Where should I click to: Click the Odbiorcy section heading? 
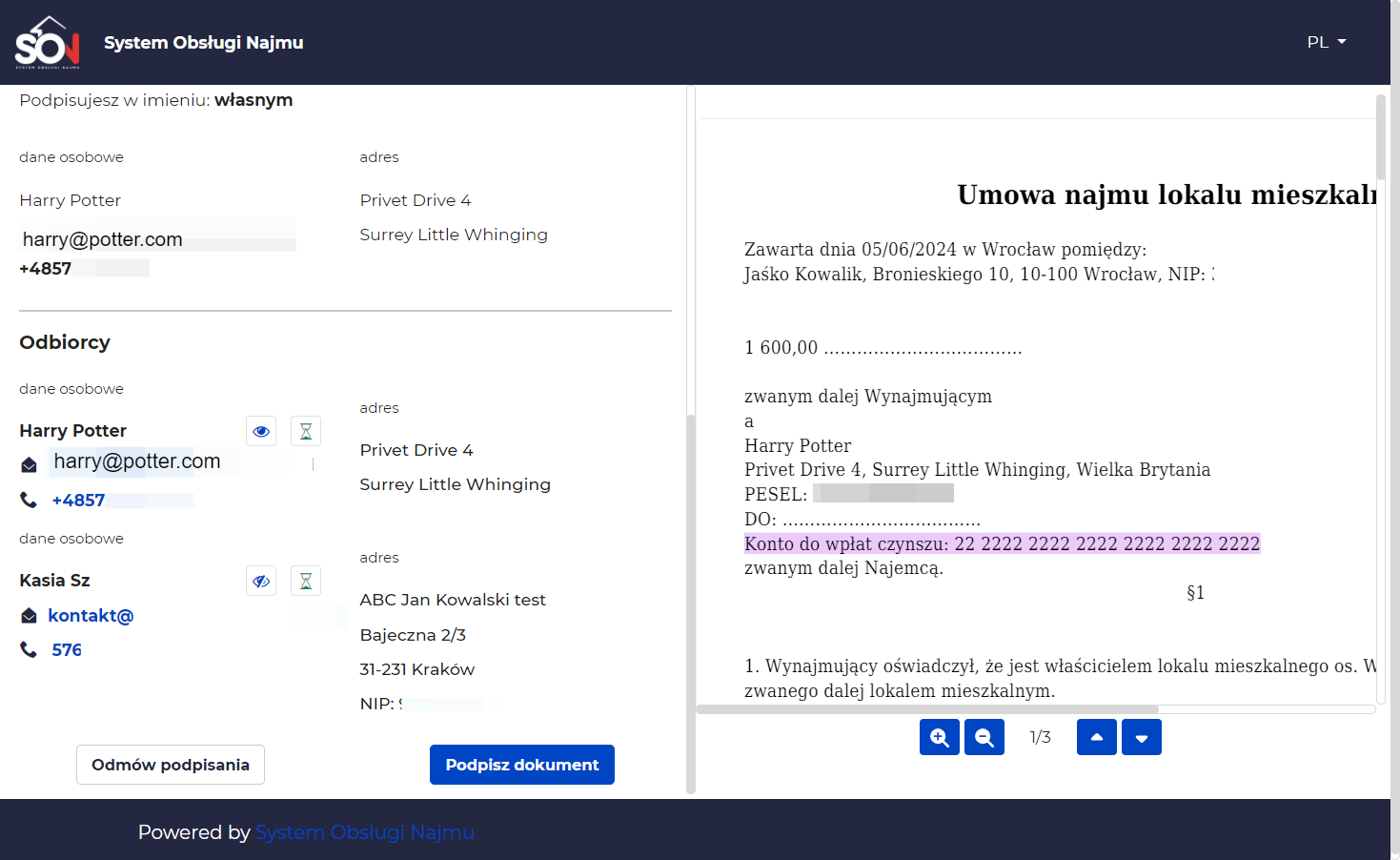point(65,342)
